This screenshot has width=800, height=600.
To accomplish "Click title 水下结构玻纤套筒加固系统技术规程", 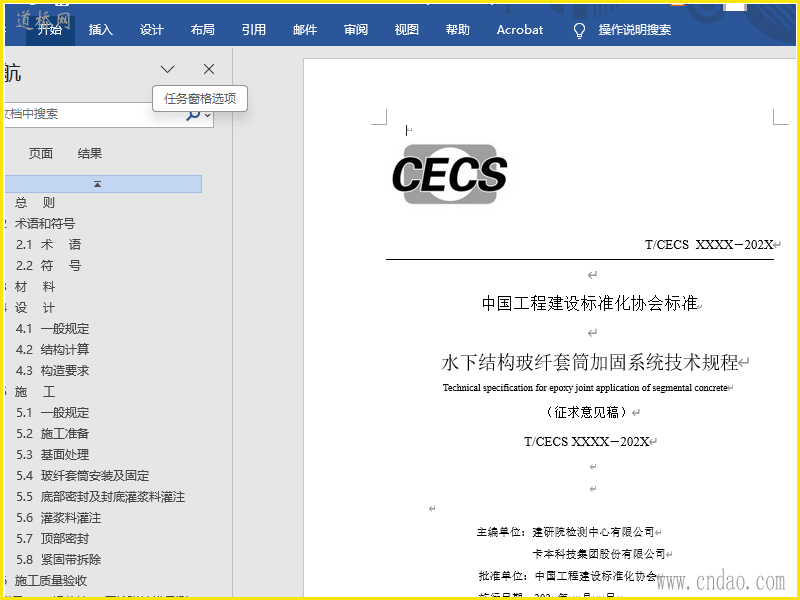I will 590,362.
